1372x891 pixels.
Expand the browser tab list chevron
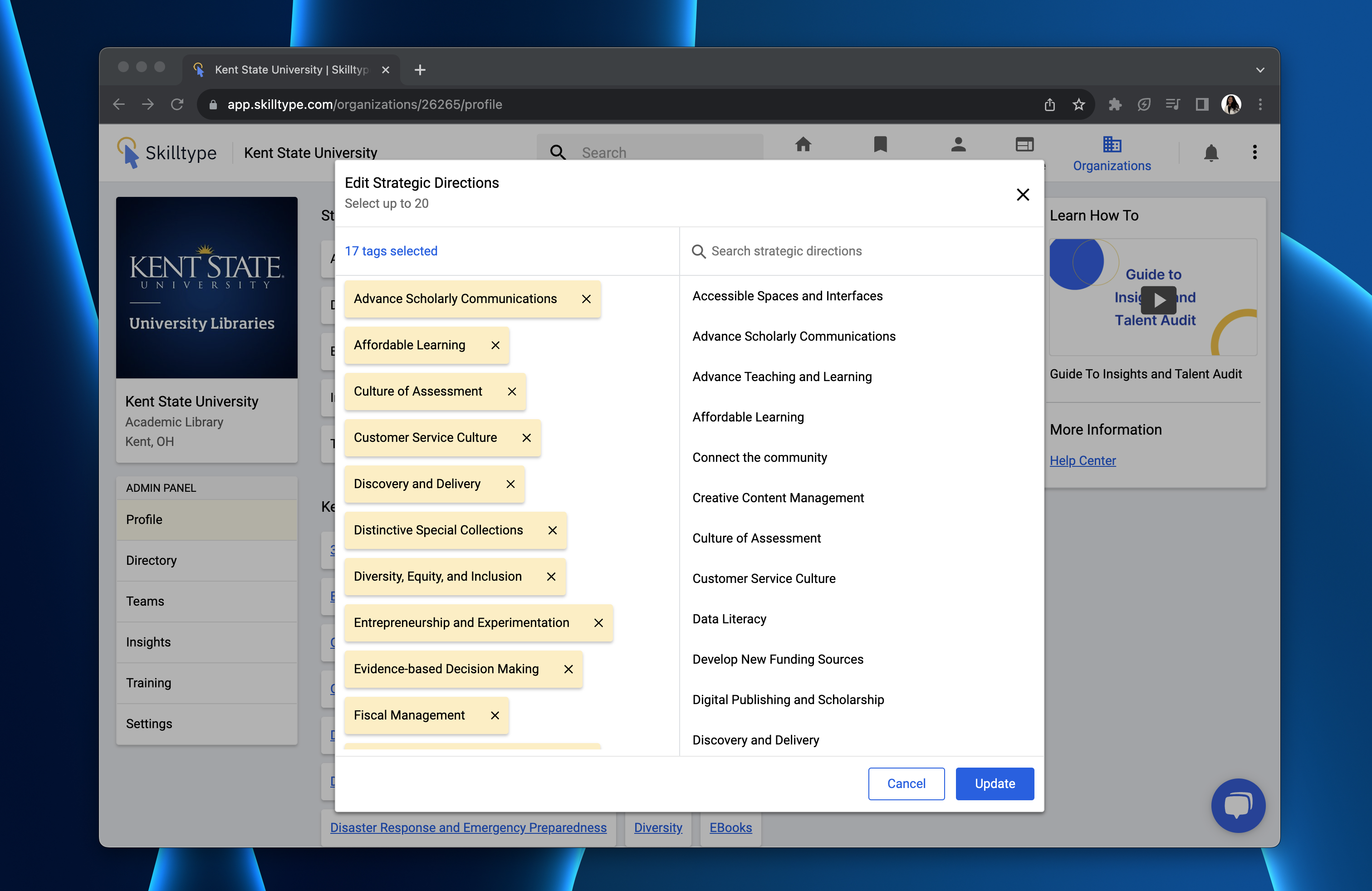pyautogui.click(x=1259, y=70)
